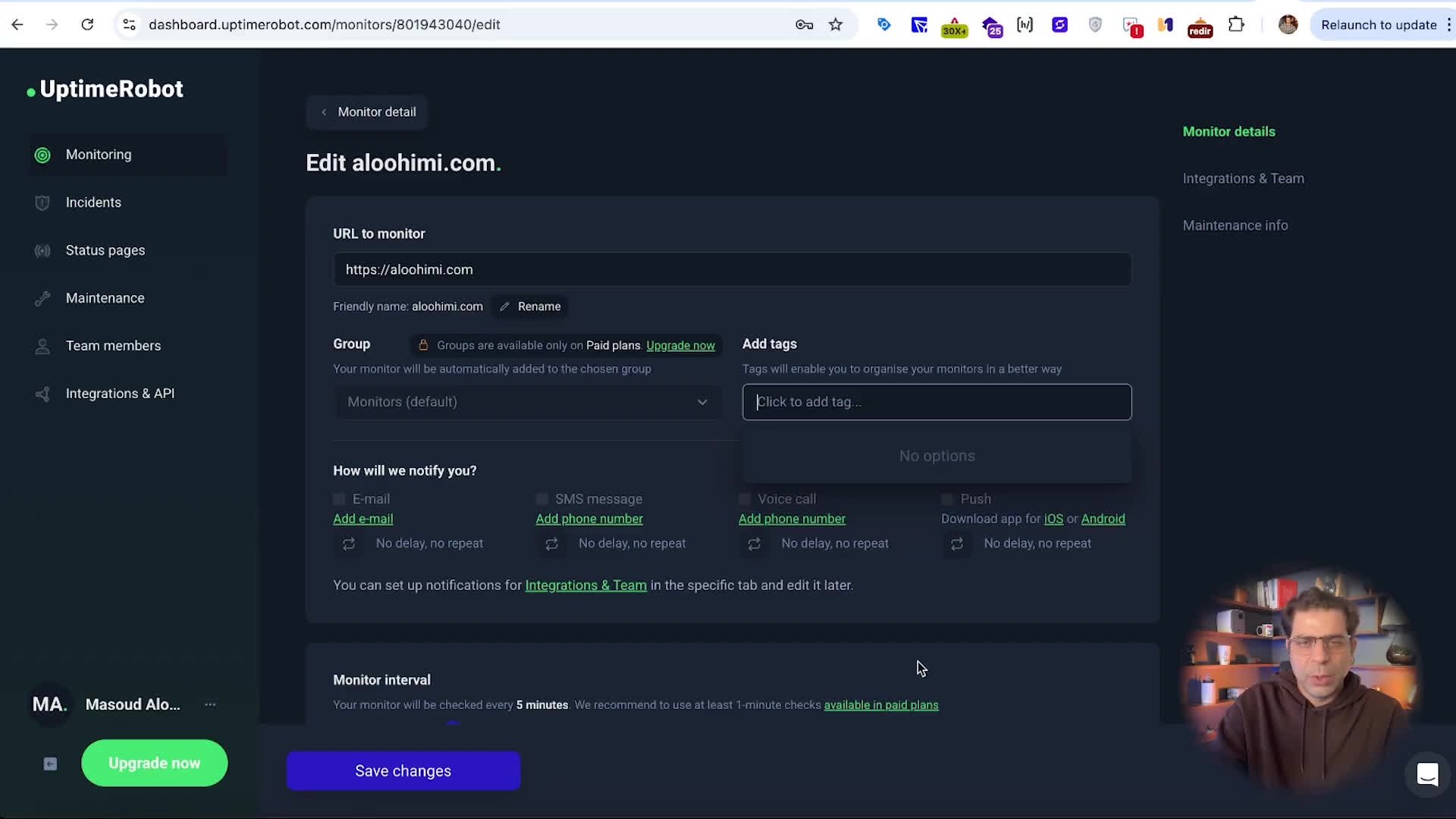
Task: Click the Maintenance wrench icon
Action: [x=42, y=298]
